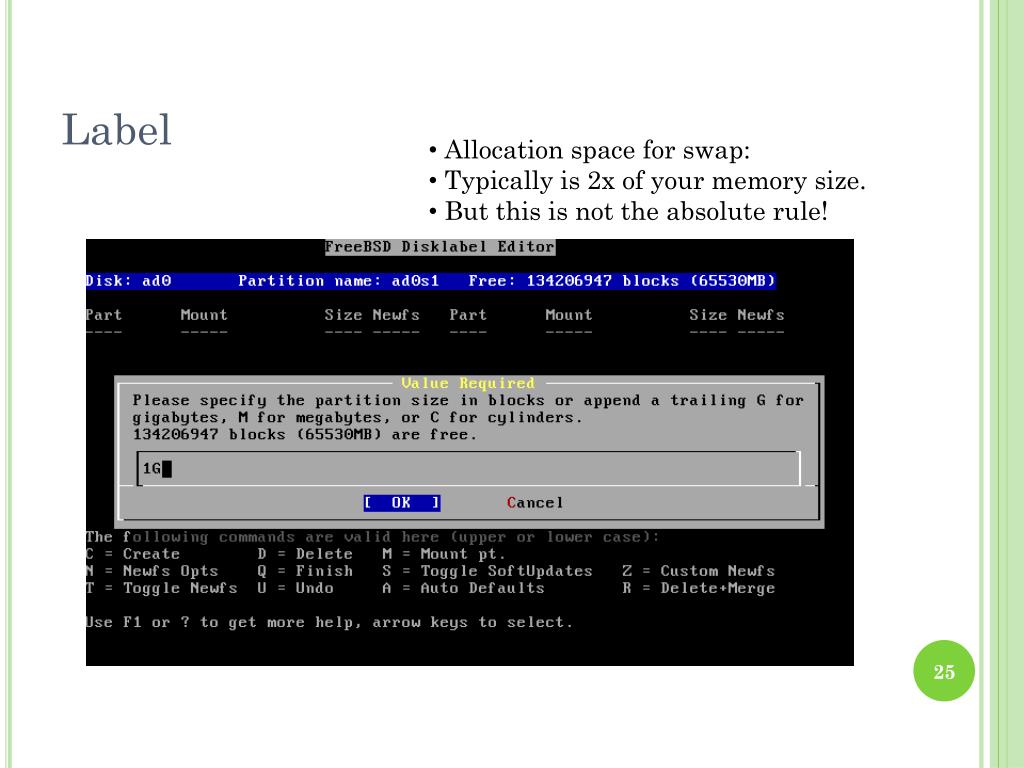Click the "Value Required" dialog title

pos(468,383)
